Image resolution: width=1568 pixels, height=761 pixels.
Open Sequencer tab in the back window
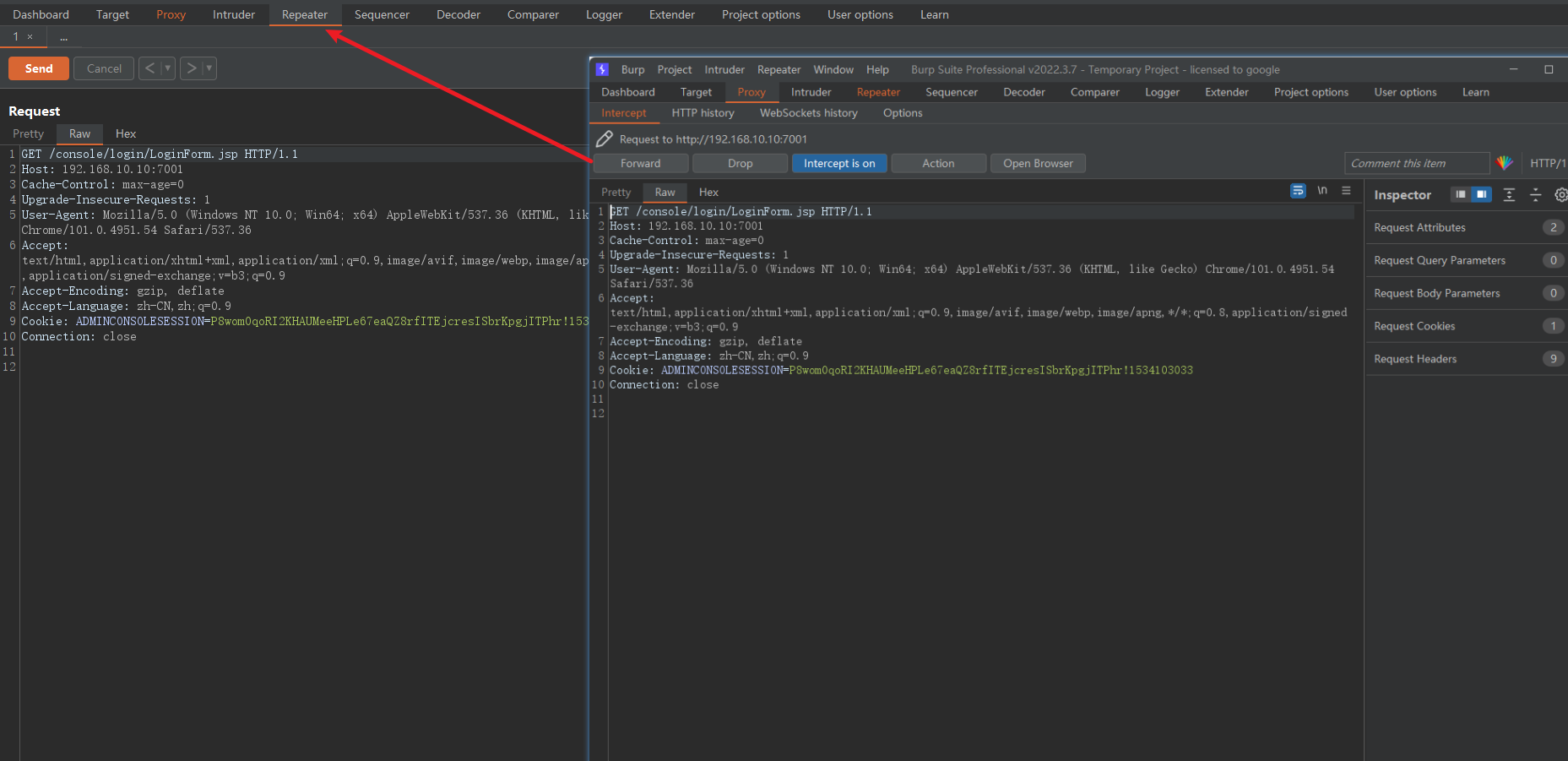(382, 14)
